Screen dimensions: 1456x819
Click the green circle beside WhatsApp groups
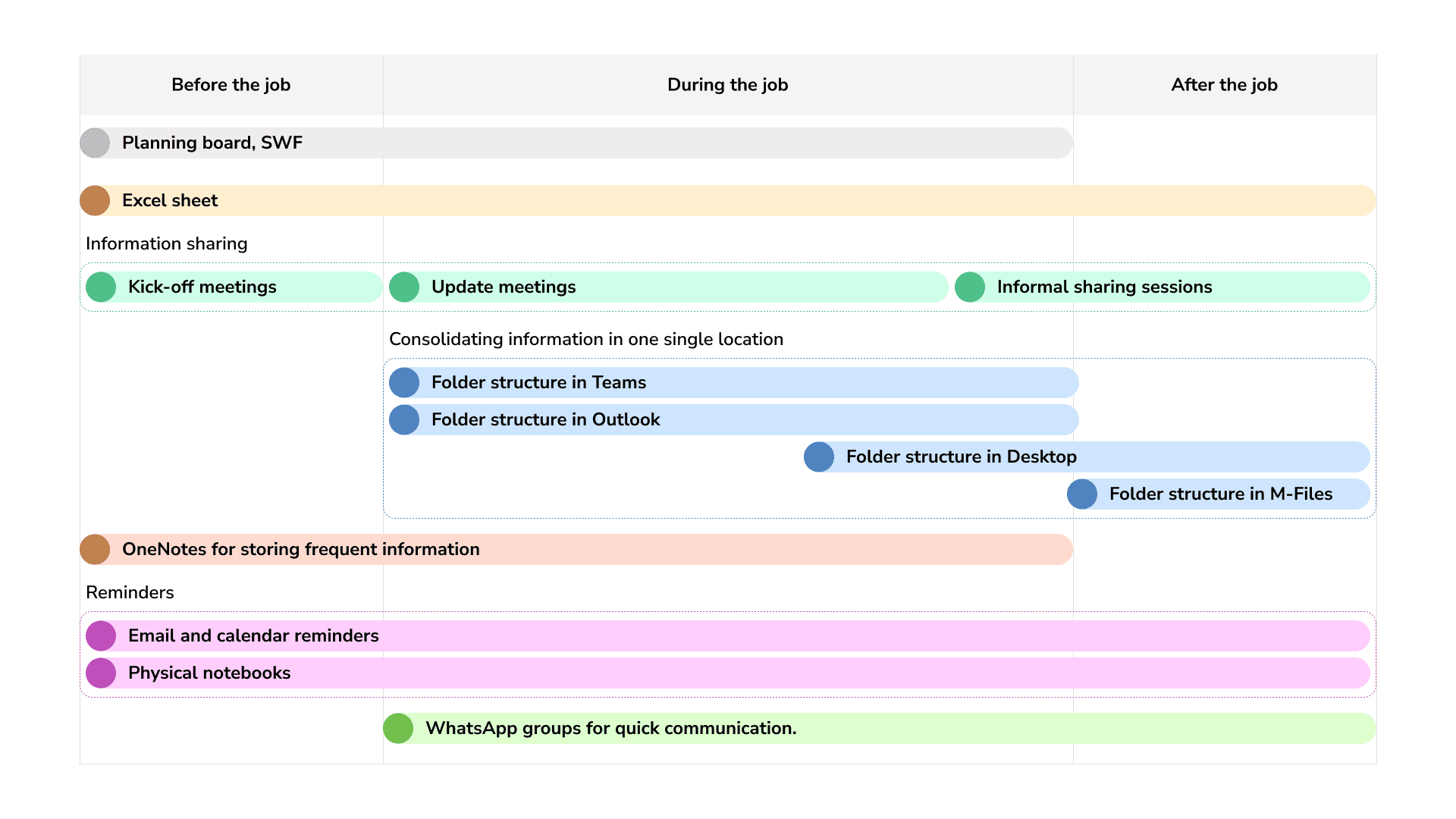398,728
